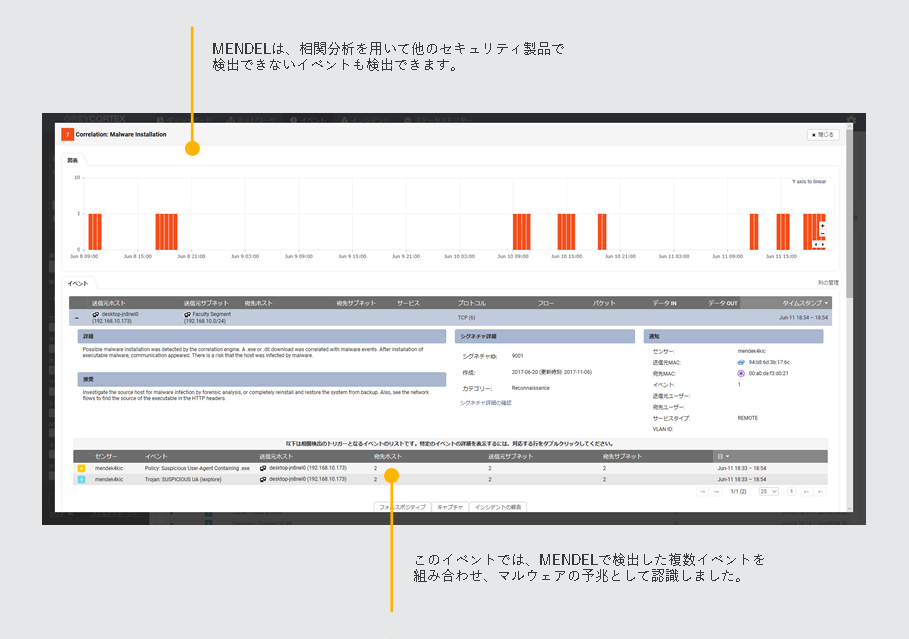Click the orange severity 7 badge

(x=67, y=135)
